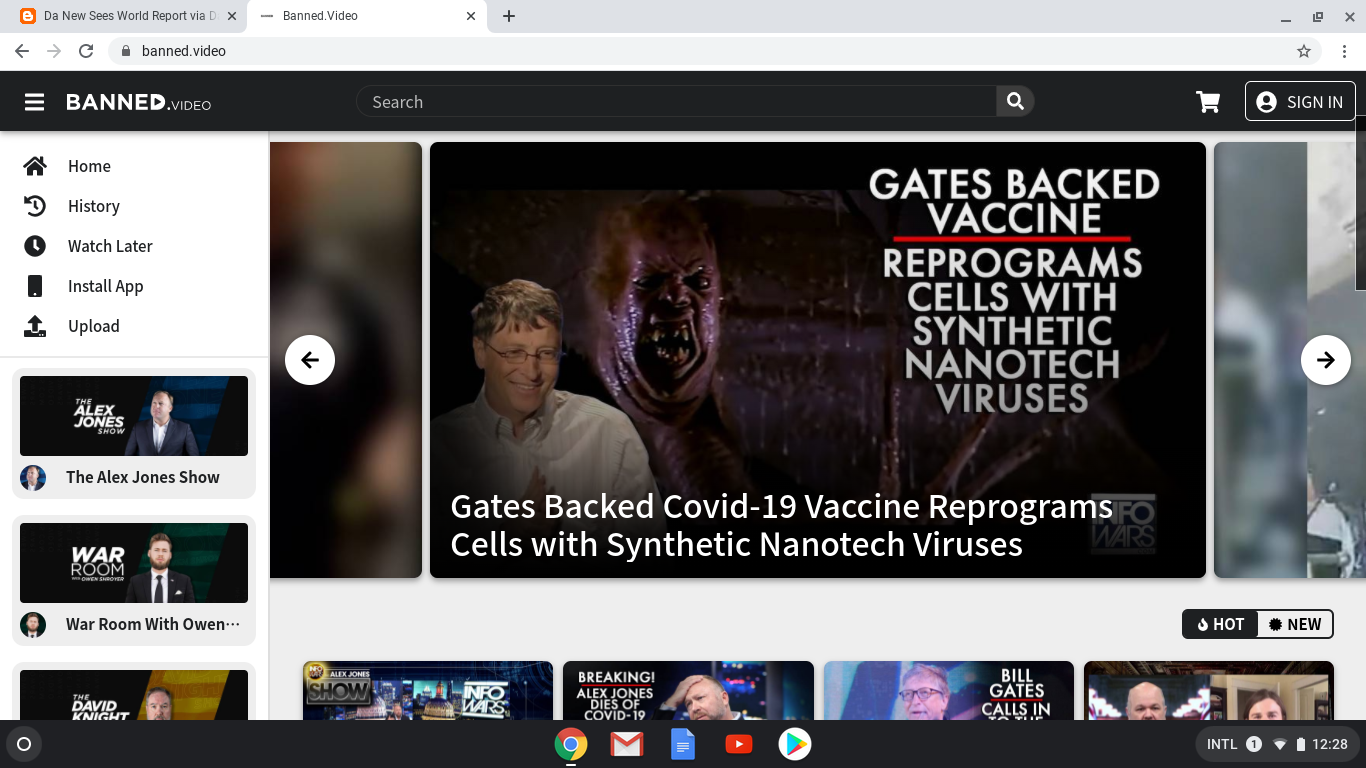This screenshot has height=768, width=1366.
Task: Click the ChromeOS launcher circle
Action: (24, 744)
